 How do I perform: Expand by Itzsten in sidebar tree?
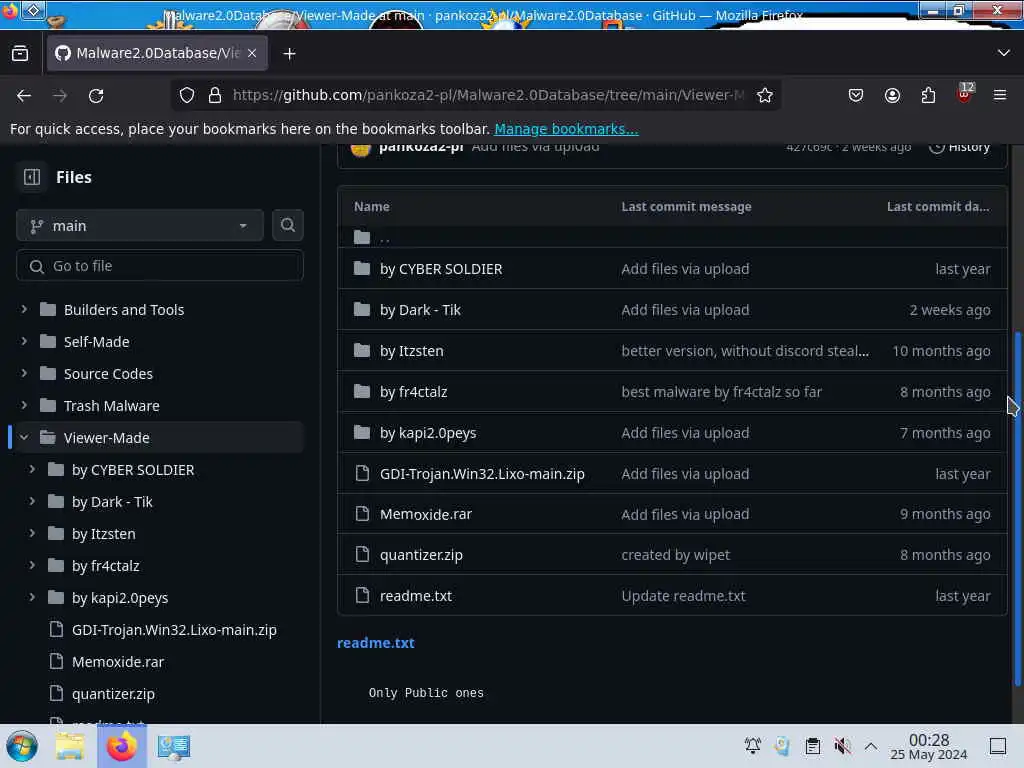(x=32, y=533)
